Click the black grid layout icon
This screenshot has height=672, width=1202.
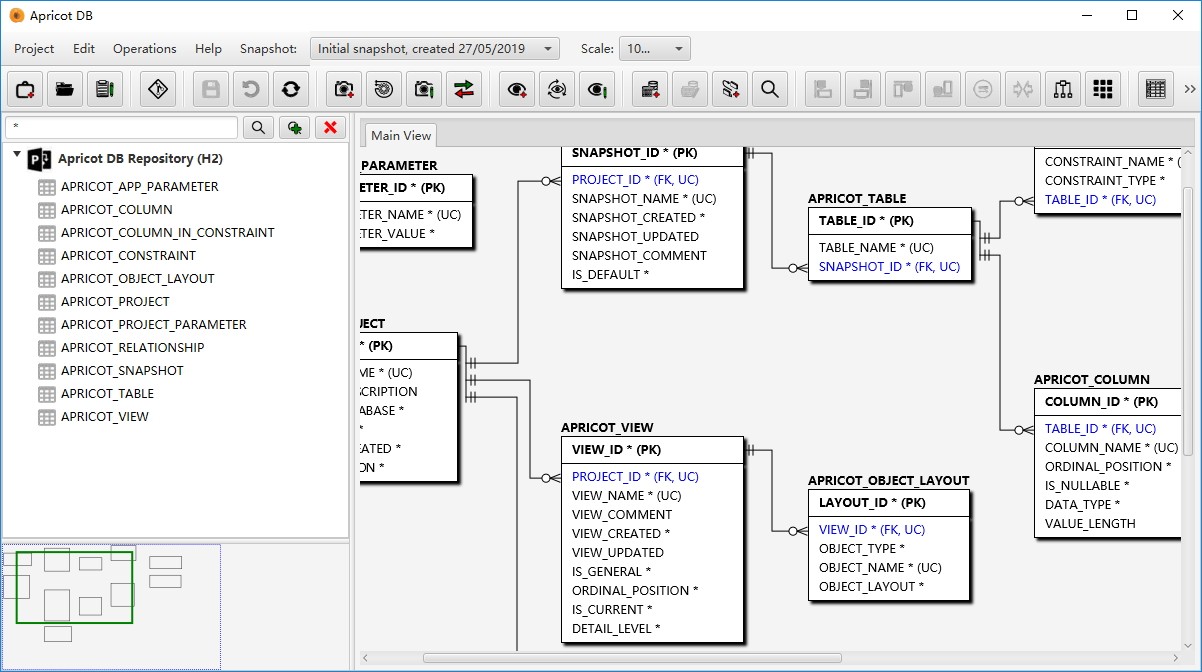point(1103,89)
